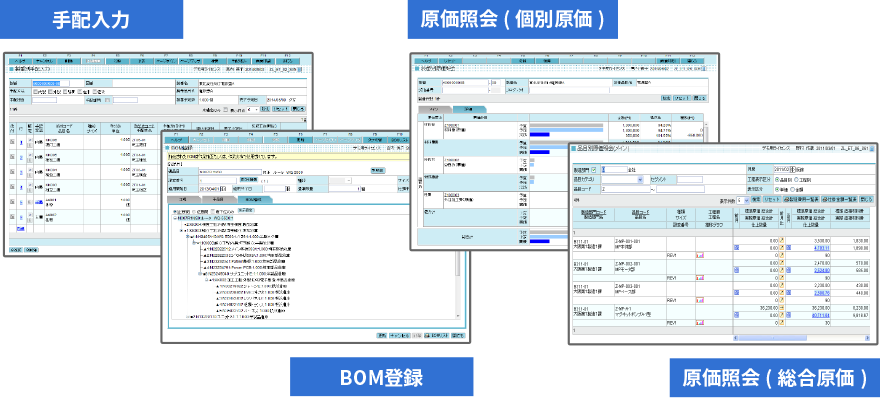Viewport: 880px width, 398px height.
Task: Click right arrow of 総合原価 horizontal scrollbar
Action: coord(867,338)
